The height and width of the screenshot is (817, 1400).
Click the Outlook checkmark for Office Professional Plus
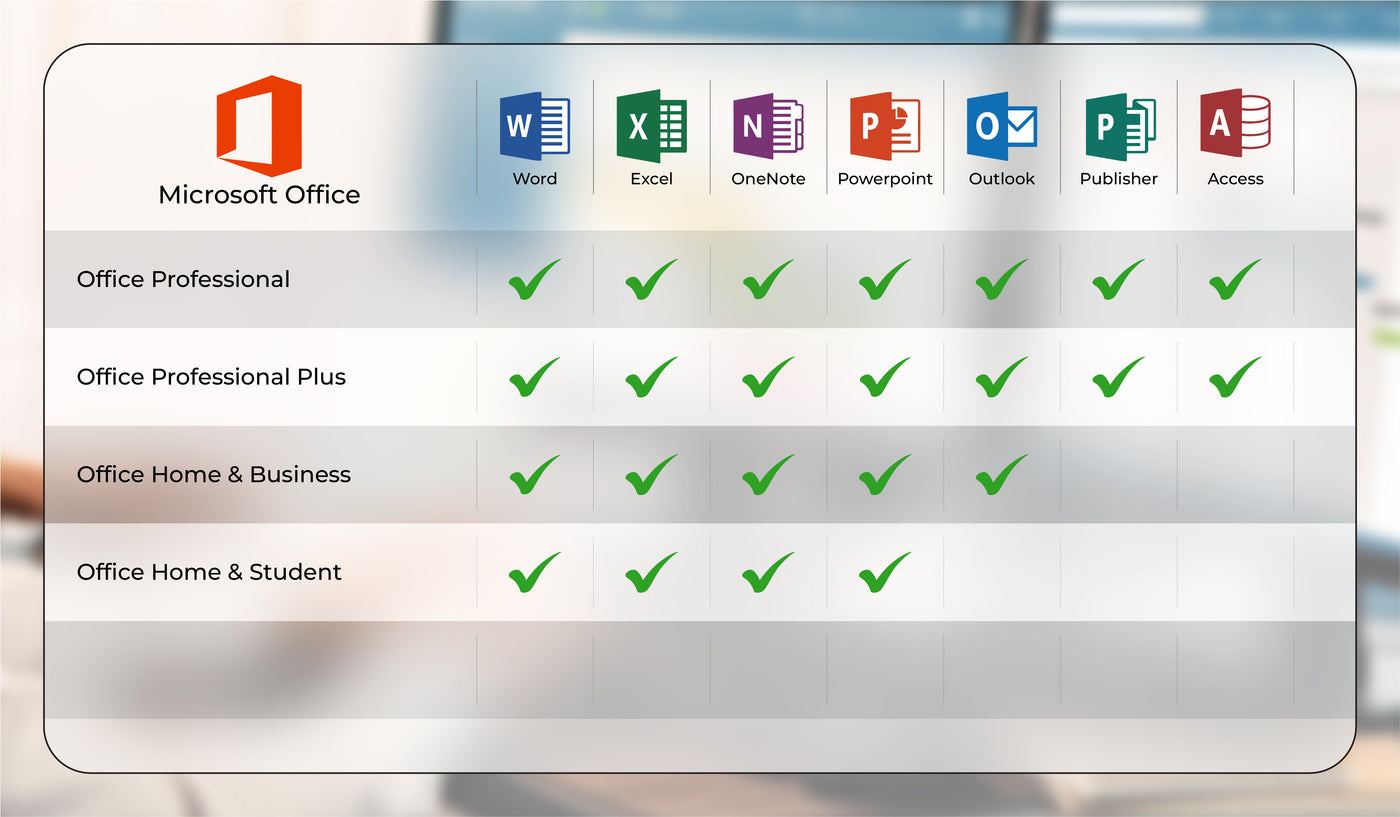pyautogui.click(x=1002, y=377)
